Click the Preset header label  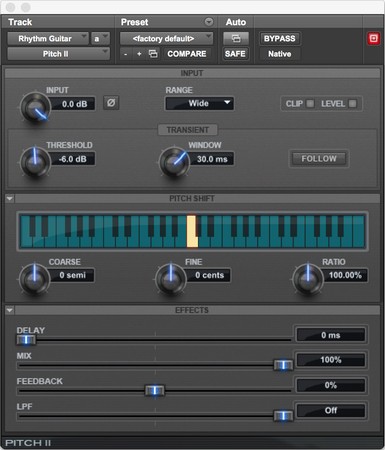tap(134, 22)
